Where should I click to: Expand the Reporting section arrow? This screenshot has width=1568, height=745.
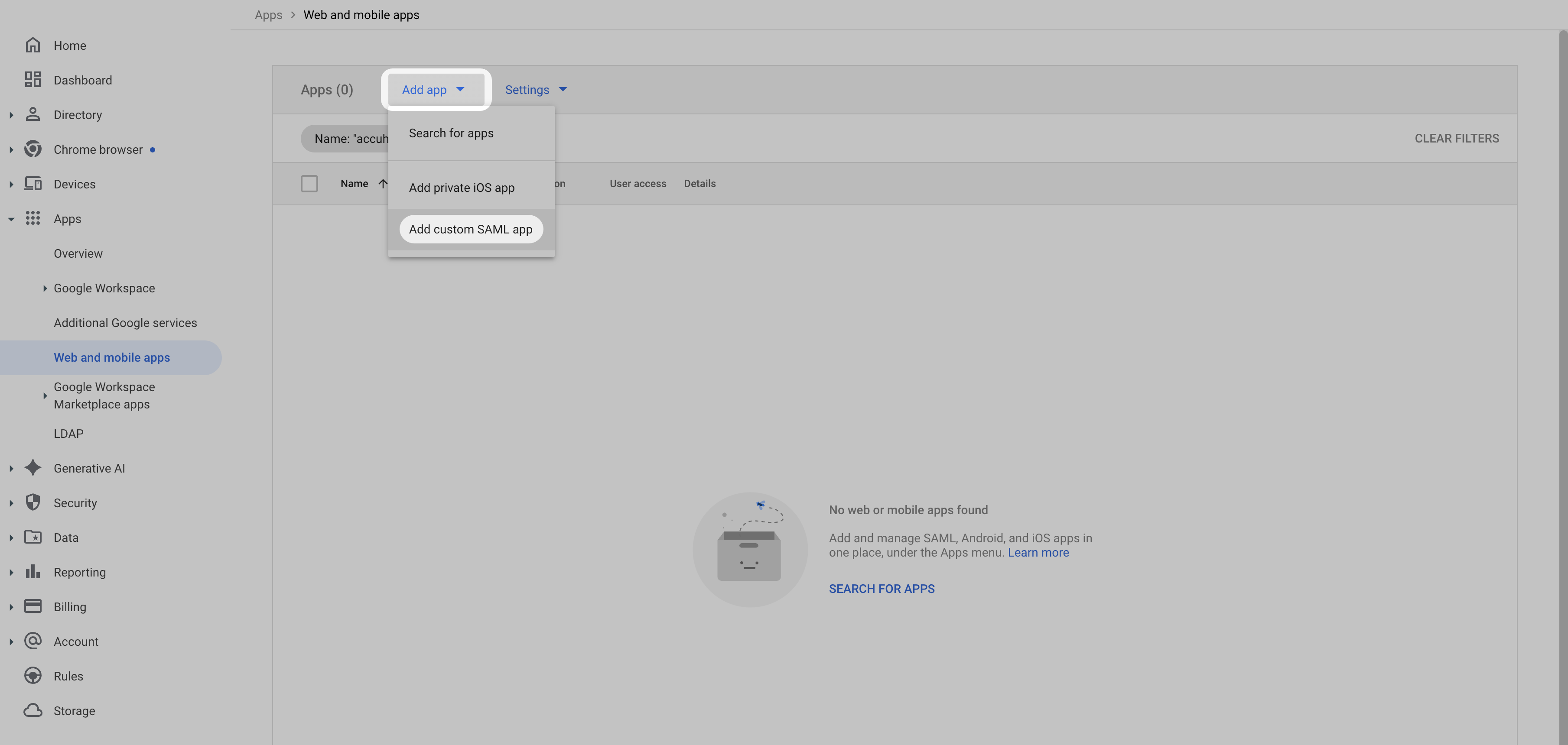click(x=11, y=572)
